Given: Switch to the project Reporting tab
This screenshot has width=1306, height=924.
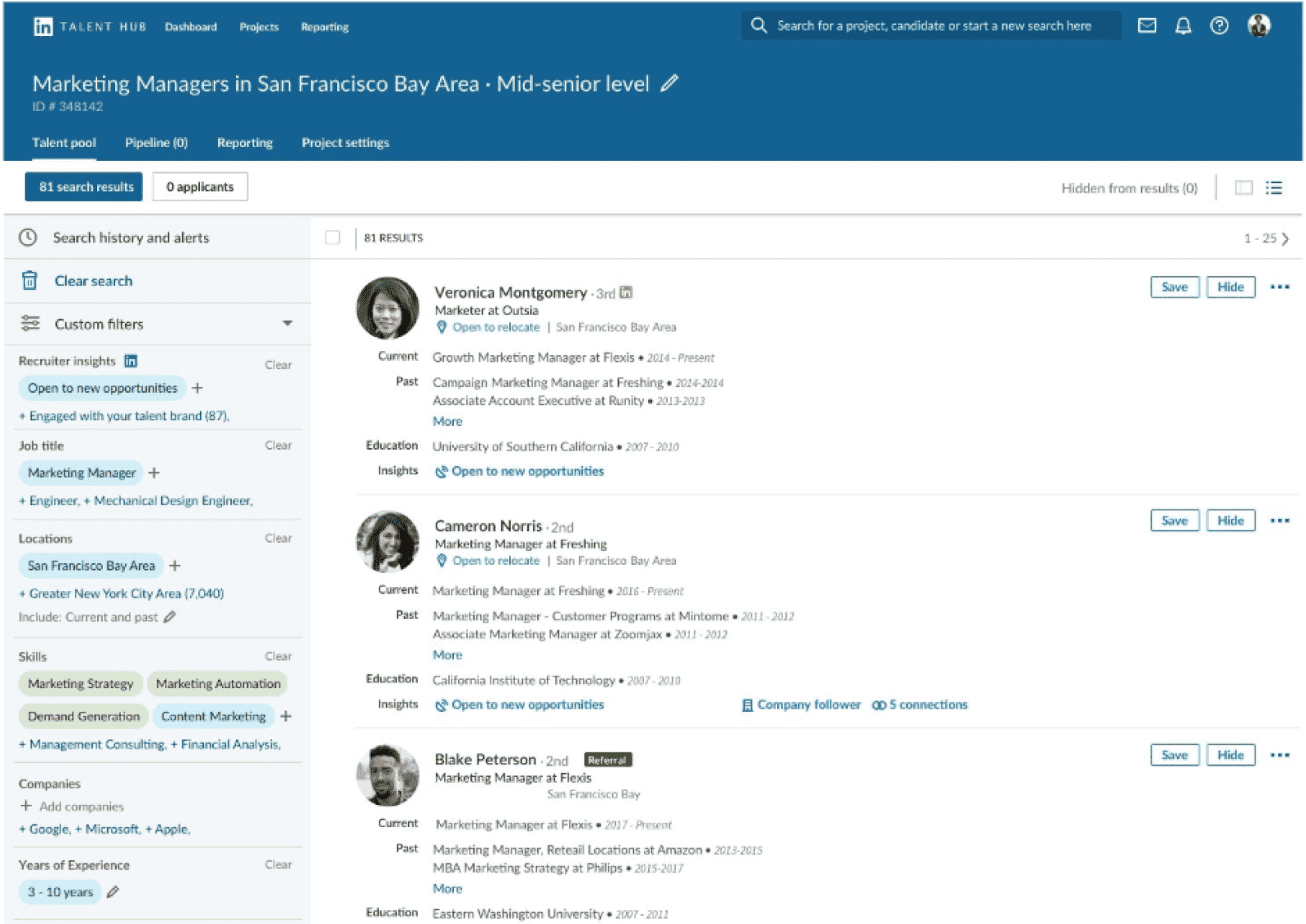Looking at the screenshot, I should [x=245, y=142].
